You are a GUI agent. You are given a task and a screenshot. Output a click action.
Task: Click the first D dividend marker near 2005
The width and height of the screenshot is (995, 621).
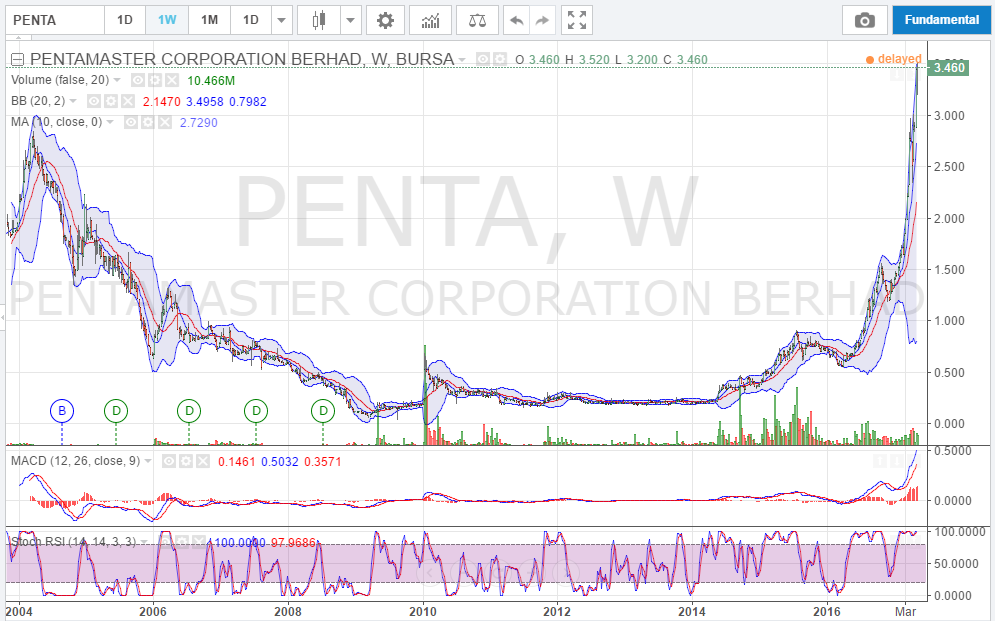click(x=116, y=411)
